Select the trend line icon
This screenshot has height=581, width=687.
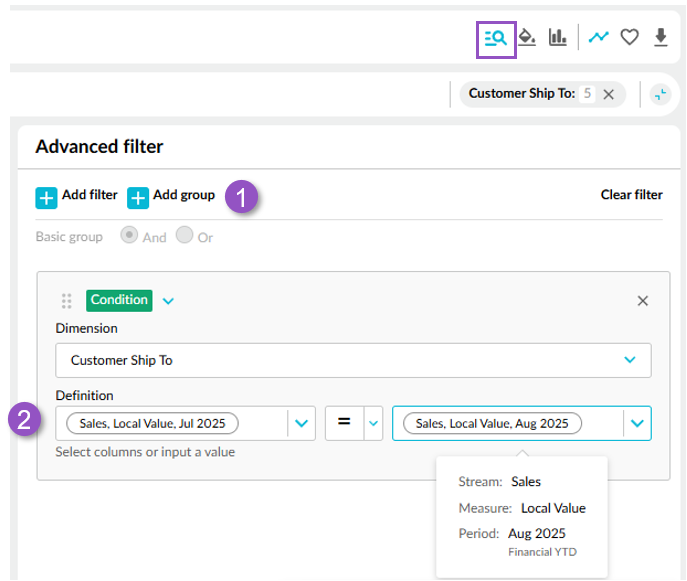pyautogui.click(x=598, y=37)
